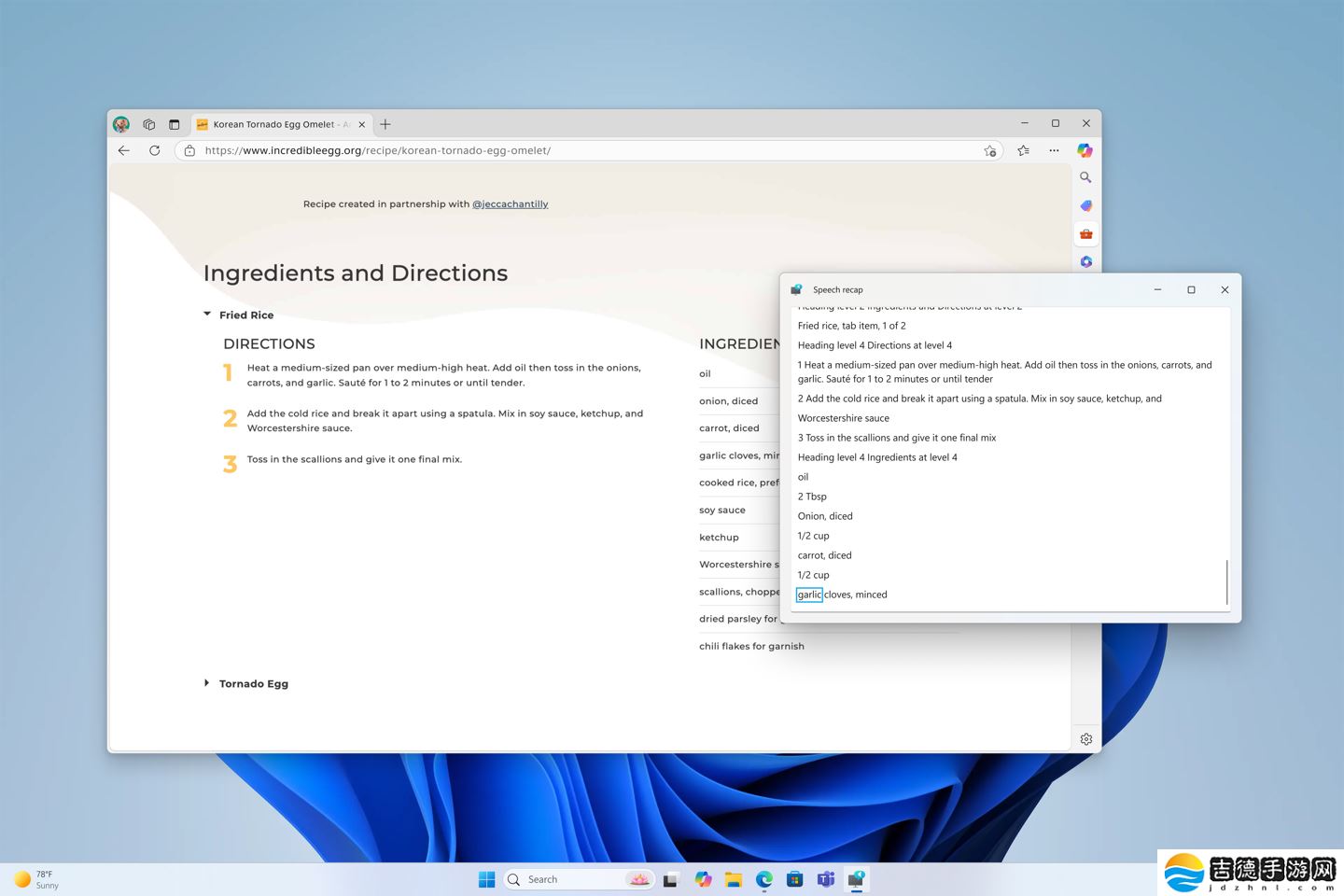Click the Edge profile avatar icon
The width and height of the screenshot is (1344, 896).
tap(121, 124)
